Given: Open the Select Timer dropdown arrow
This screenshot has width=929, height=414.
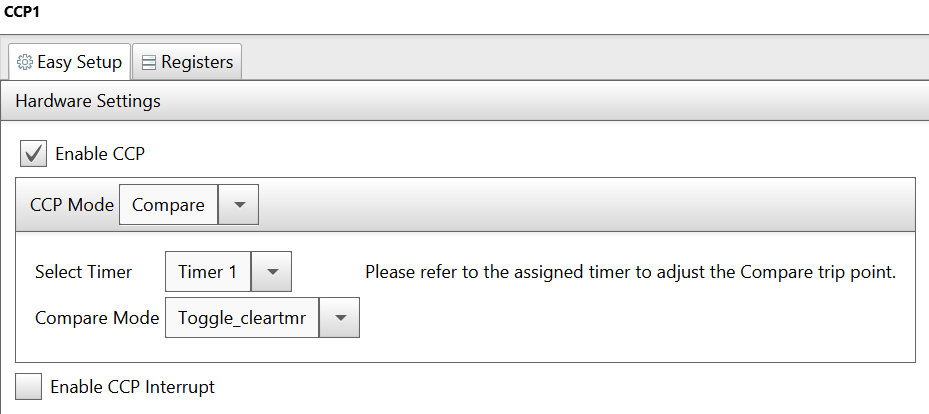Looking at the screenshot, I should (272, 272).
